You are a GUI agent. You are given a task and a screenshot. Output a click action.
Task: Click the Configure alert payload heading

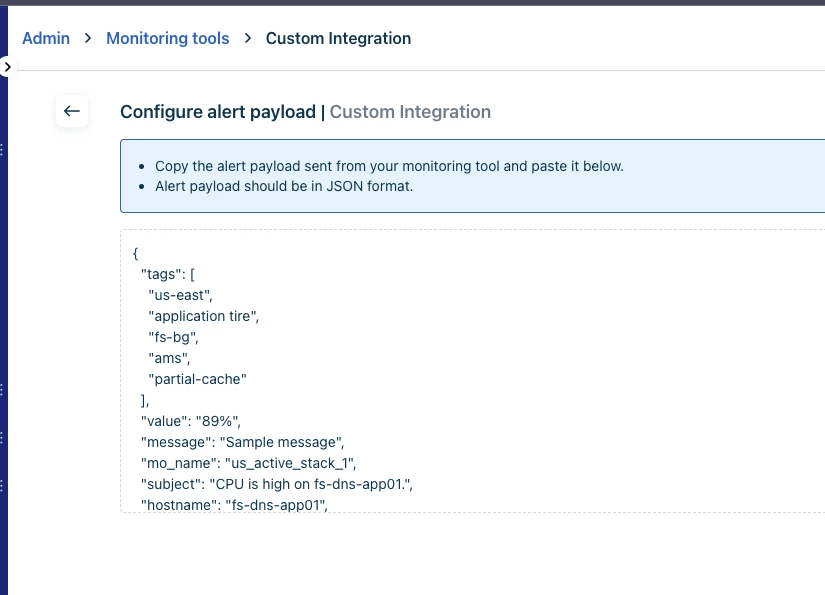pyautogui.click(x=218, y=112)
